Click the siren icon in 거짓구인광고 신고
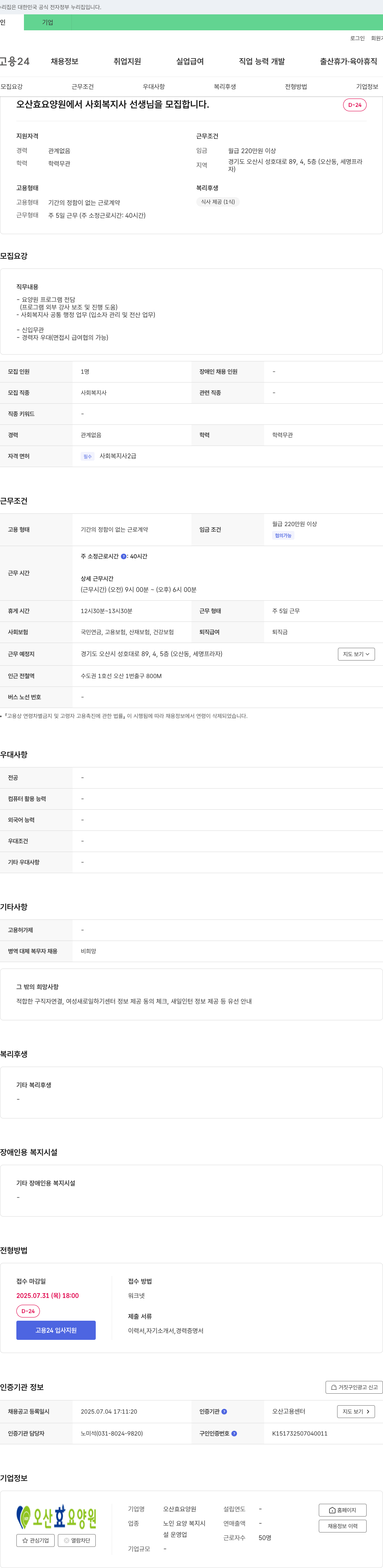This screenshot has width=383, height=1568. (x=334, y=1387)
